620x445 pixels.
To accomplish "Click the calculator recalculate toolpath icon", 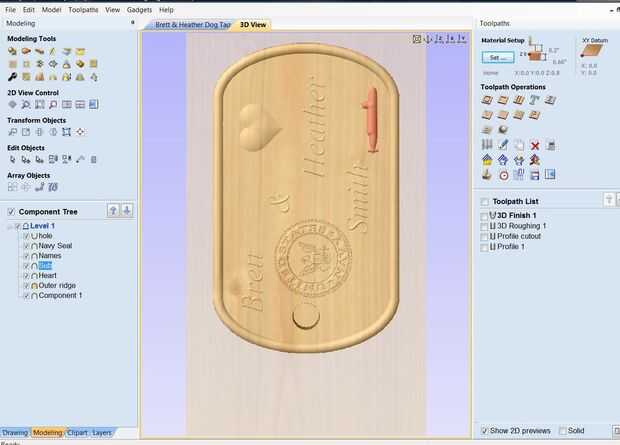I will pyautogui.click(x=550, y=145).
